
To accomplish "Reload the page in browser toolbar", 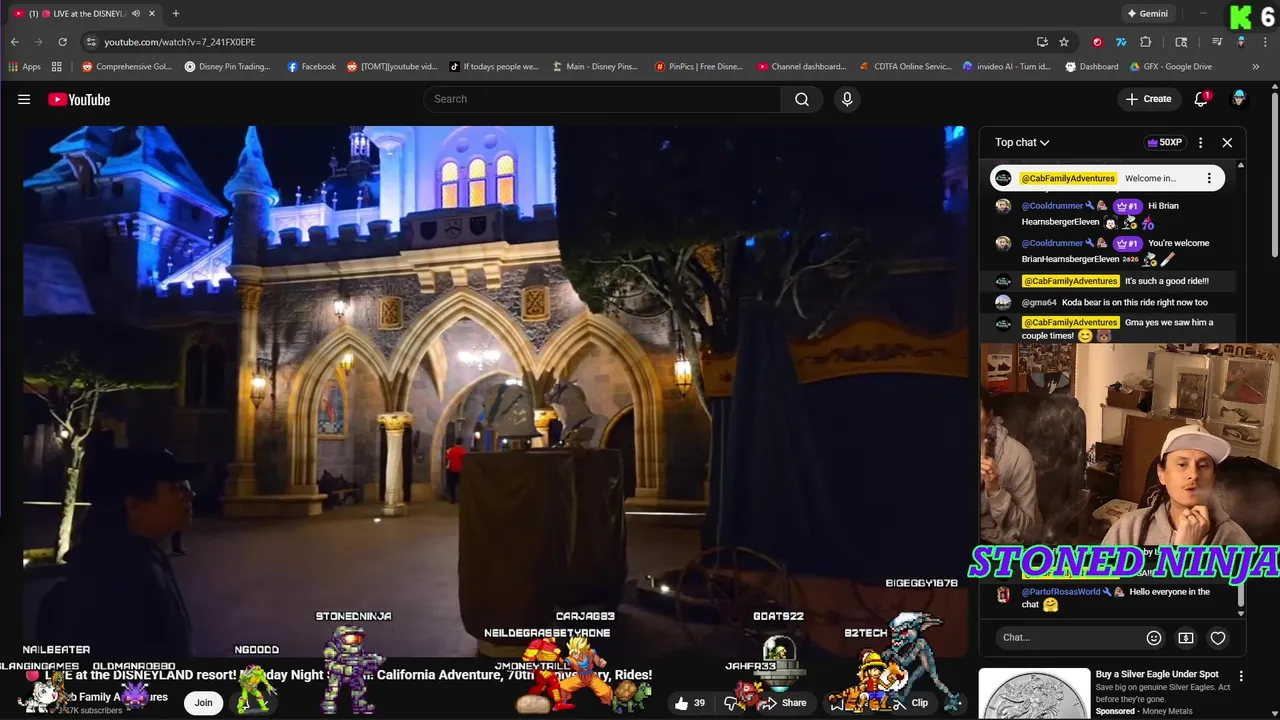I will [62, 42].
